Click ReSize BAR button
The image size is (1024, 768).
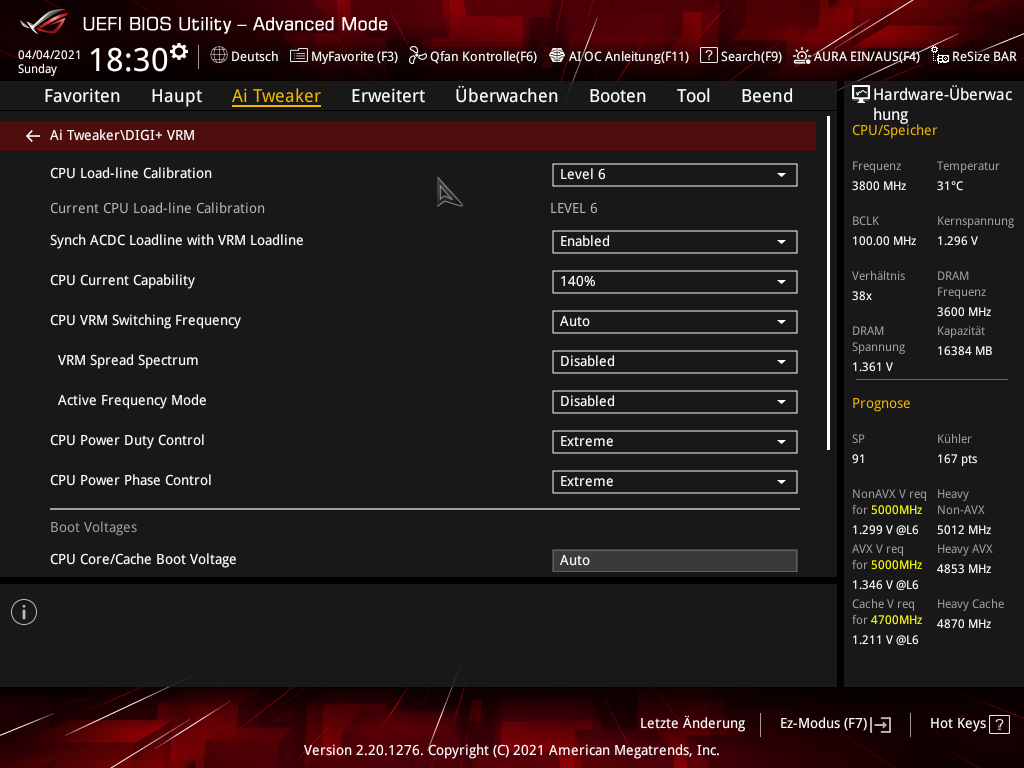[x=974, y=56]
